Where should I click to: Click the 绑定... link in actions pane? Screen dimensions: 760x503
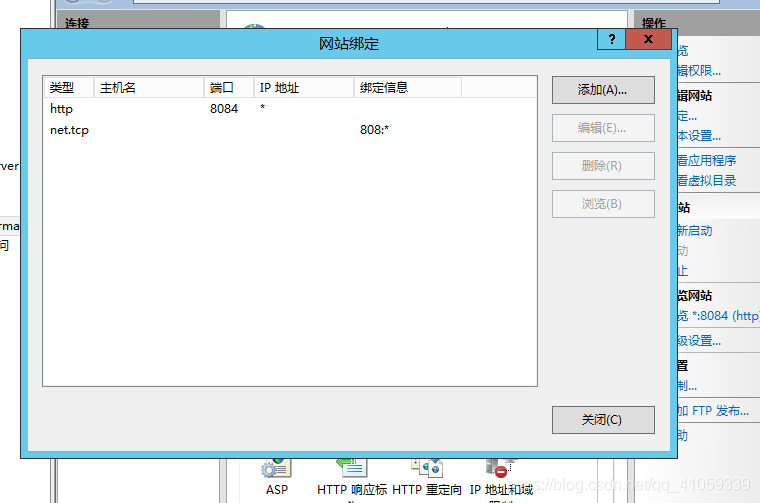pyautogui.click(x=687, y=116)
